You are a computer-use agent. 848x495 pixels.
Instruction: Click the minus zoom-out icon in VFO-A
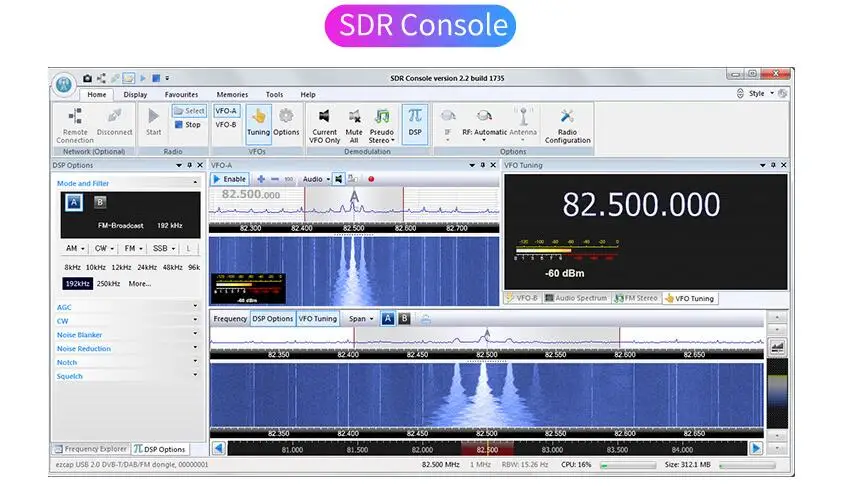[x=275, y=179]
